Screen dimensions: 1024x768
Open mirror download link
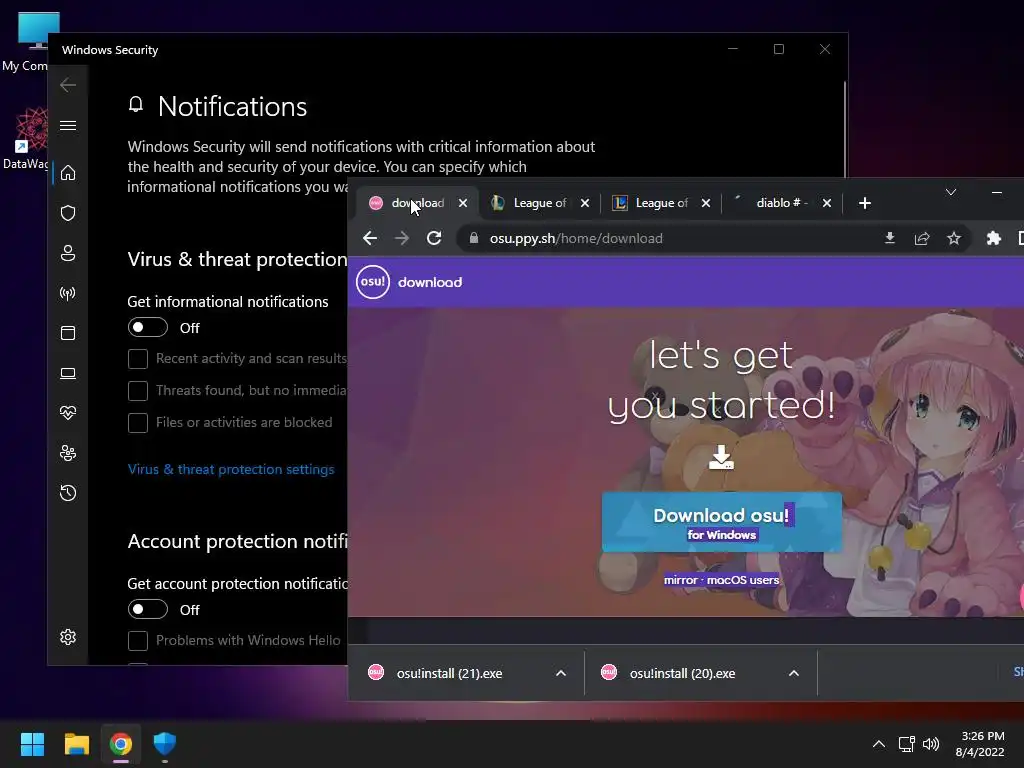[680, 580]
